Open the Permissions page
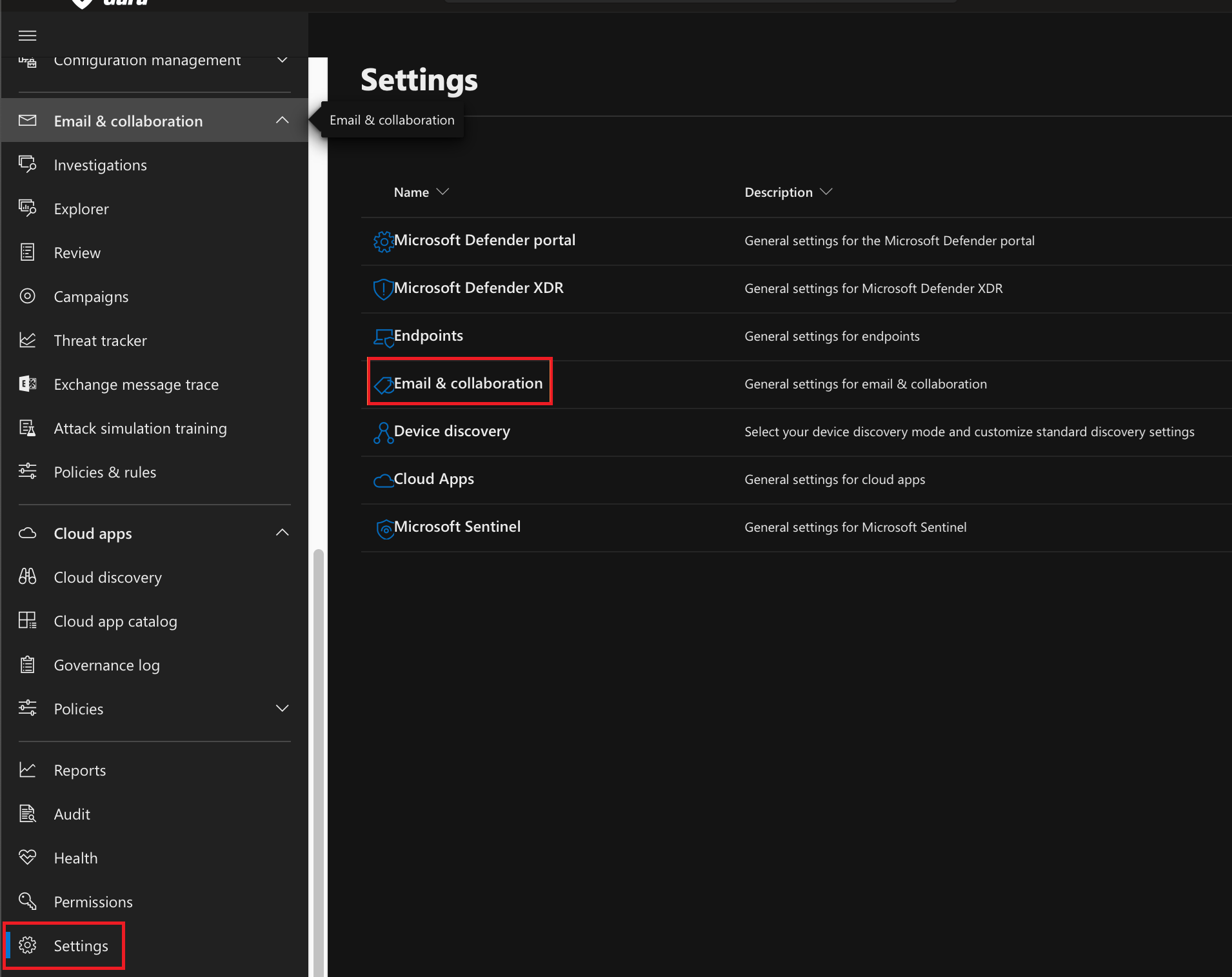The image size is (1232, 977). [94, 902]
